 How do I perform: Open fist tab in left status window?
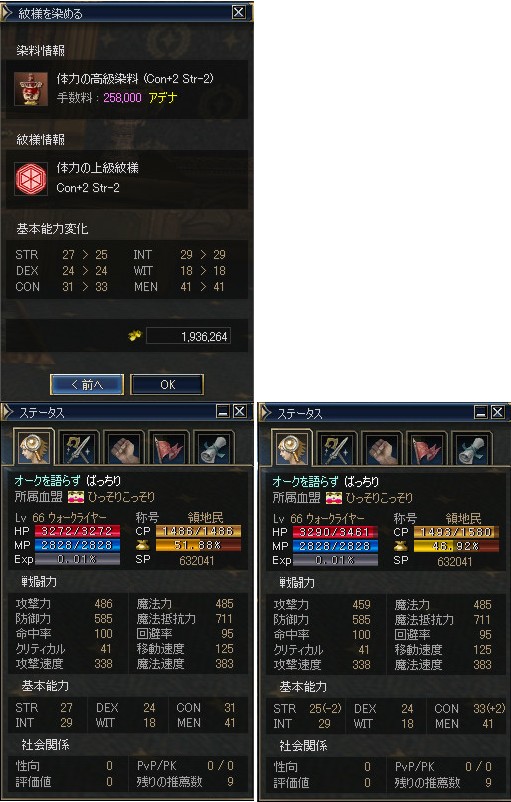point(124,449)
